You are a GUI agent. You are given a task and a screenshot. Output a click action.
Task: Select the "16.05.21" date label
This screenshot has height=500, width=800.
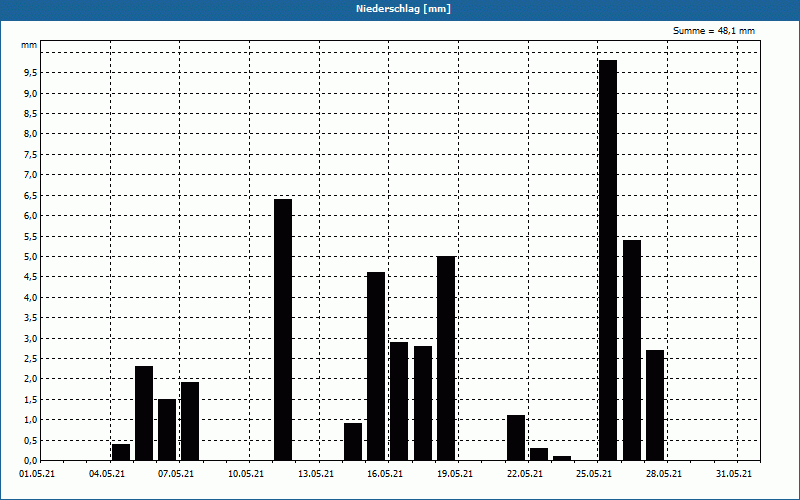[x=385, y=474]
